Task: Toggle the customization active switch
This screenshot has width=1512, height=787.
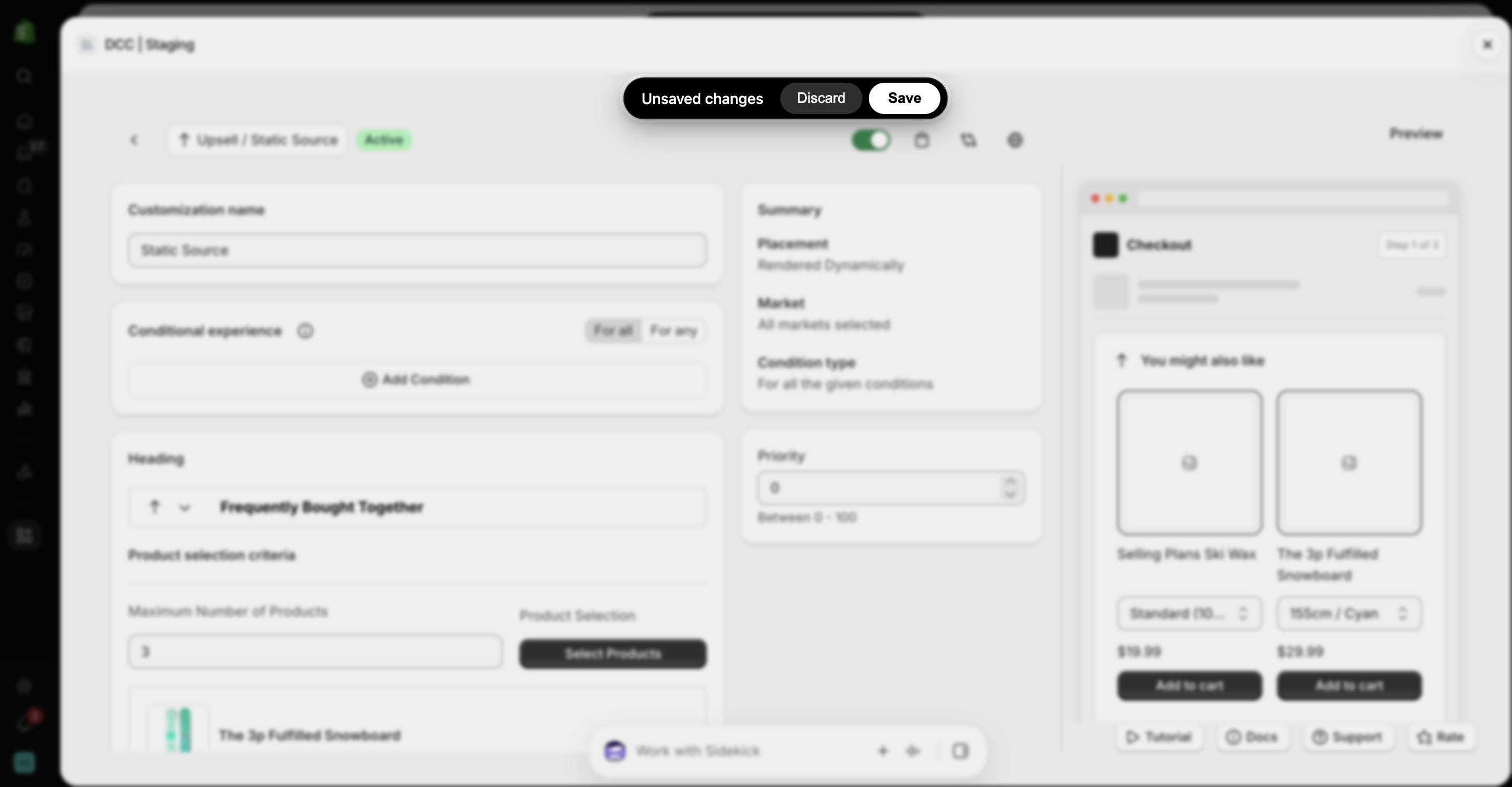Action: pos(871,141)
